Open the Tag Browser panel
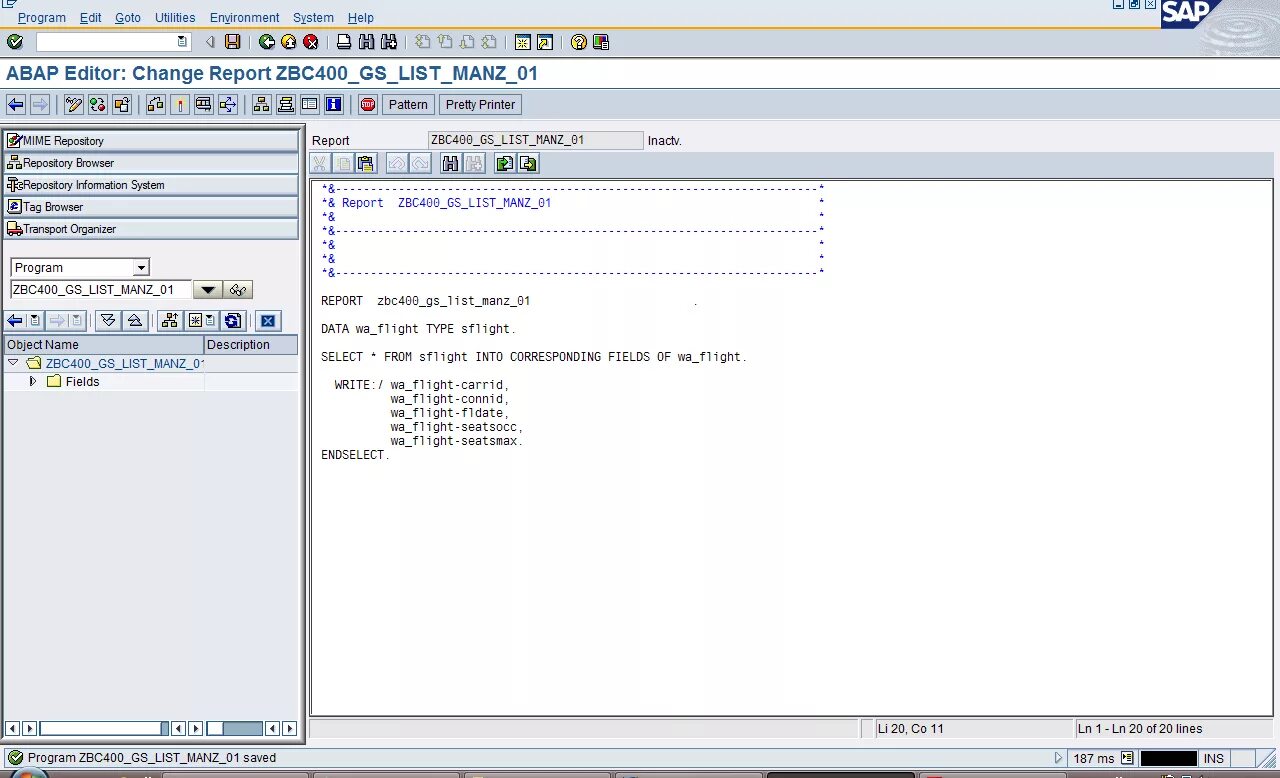The width and height of the screenshot is (1280, 778). (151, 207)
